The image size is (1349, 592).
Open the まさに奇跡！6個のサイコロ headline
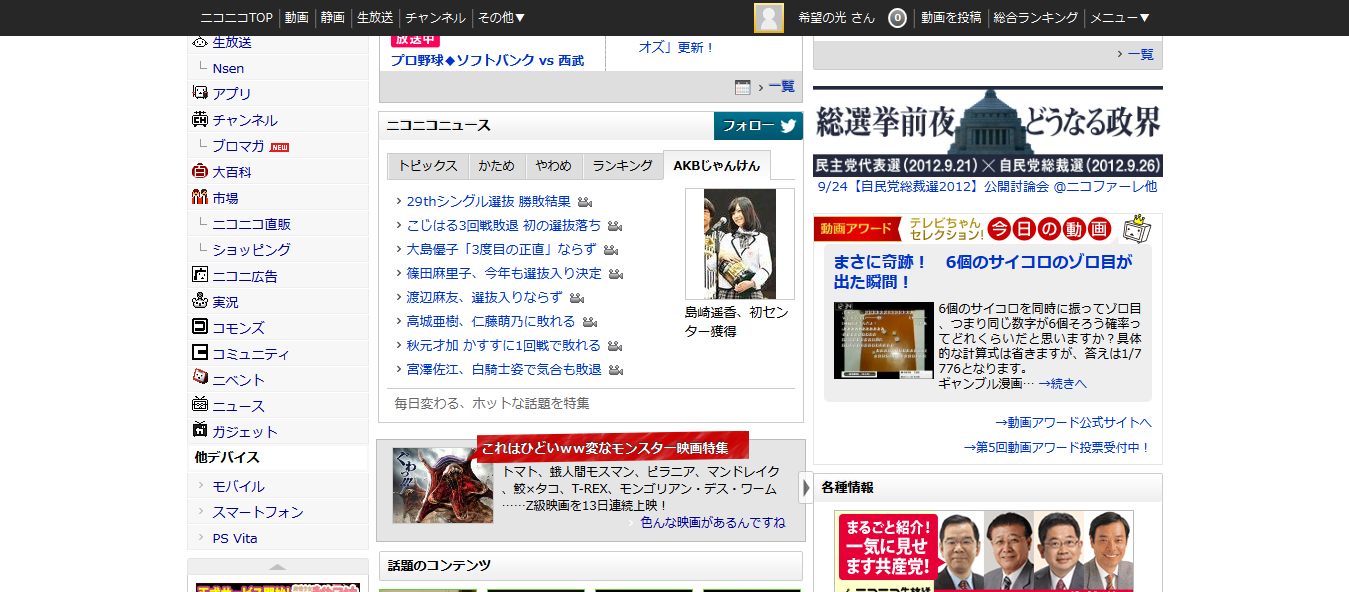[983, 272]
